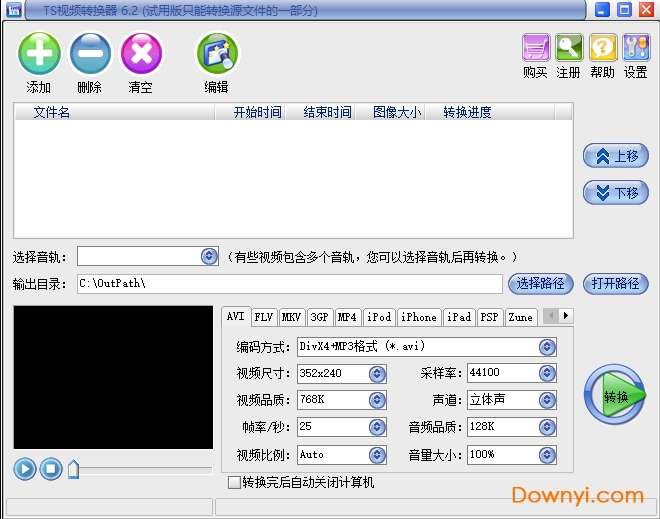This screenshot has height=519, width=660.
Task: Open the video size 352x240 dropdown
Action: pos(377,373)
